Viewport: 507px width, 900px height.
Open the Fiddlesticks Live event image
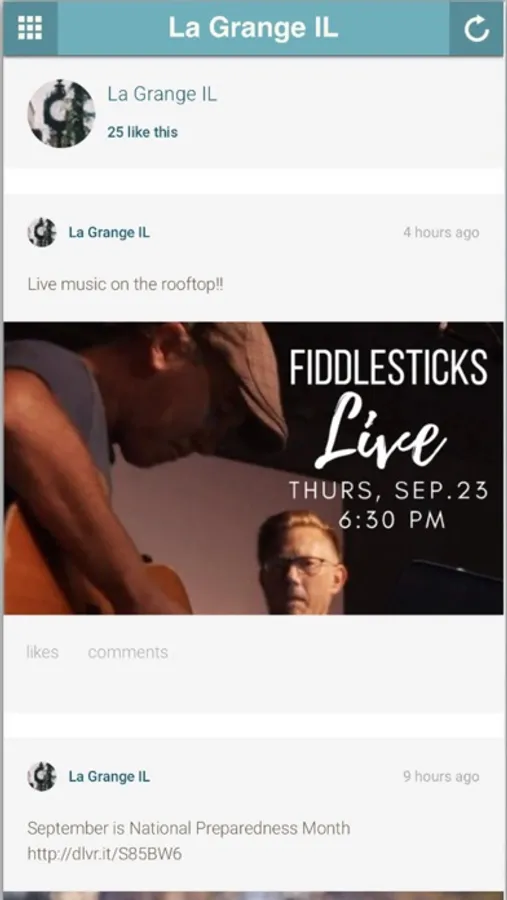click(253, 468)
